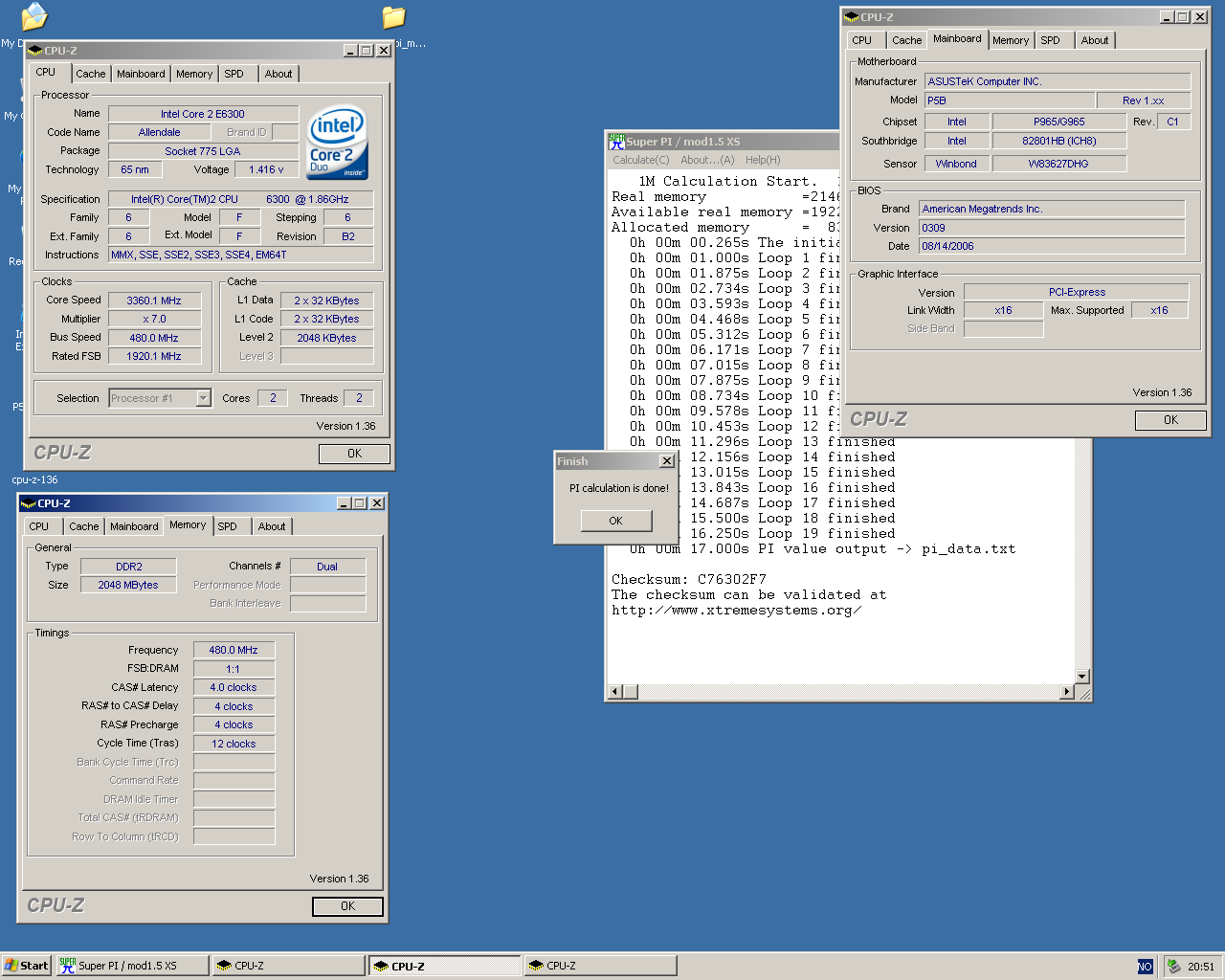Image resolution: width=1225 pixels, height=980 pixels.
Task: Open the My Documents desktop icon
Action: click(x=33, y=16)
